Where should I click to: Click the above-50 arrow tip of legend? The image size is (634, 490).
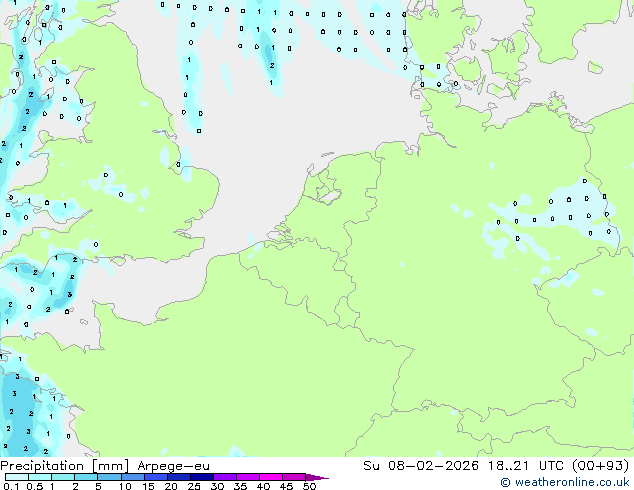[317, 477]
